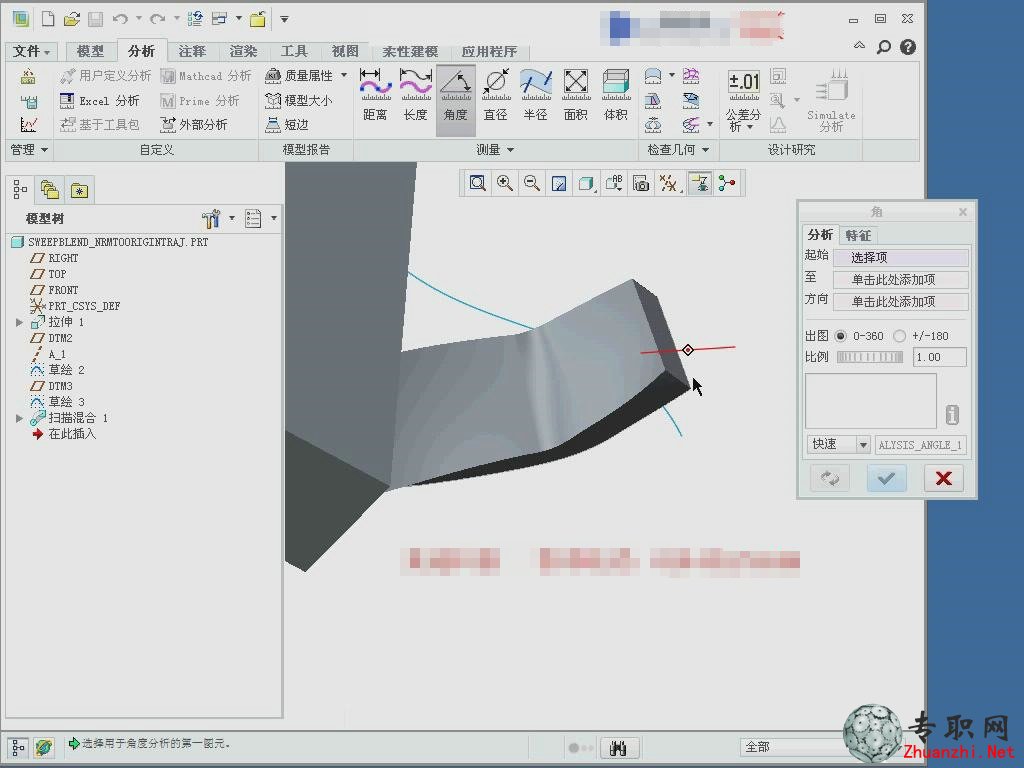Click the ALYSIS_ANGLE_1 name field
This screenshot has width=1024, height=768.
coord(920,445)
